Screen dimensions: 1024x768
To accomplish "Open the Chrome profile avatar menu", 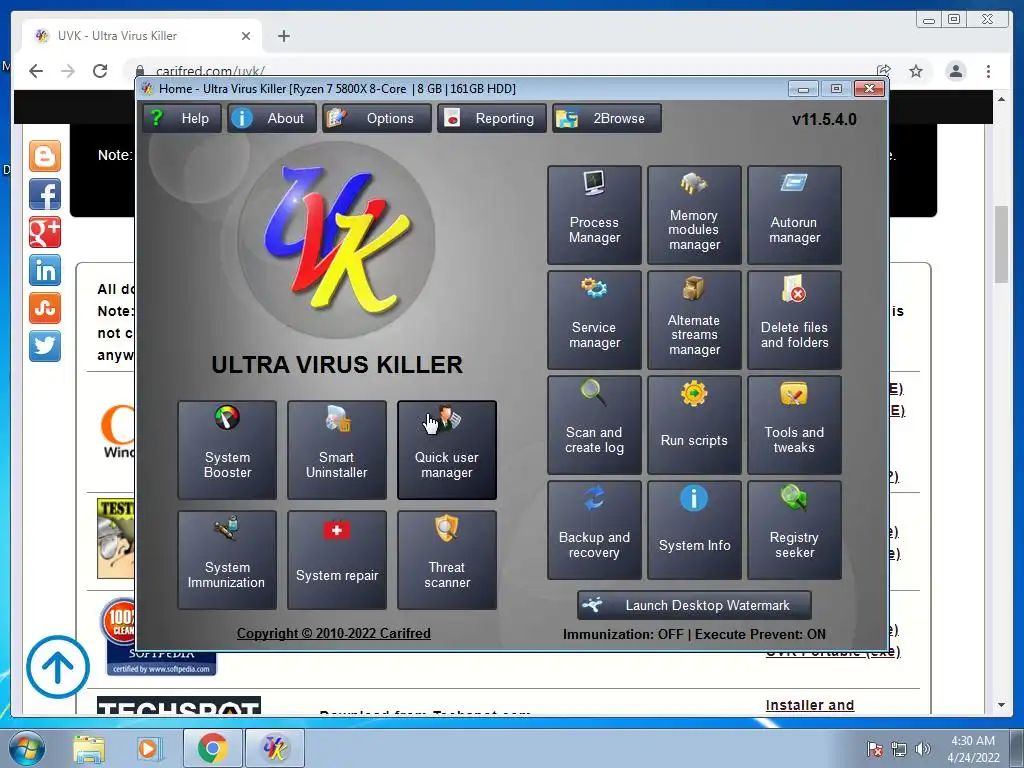I will (x=956, y=71).
